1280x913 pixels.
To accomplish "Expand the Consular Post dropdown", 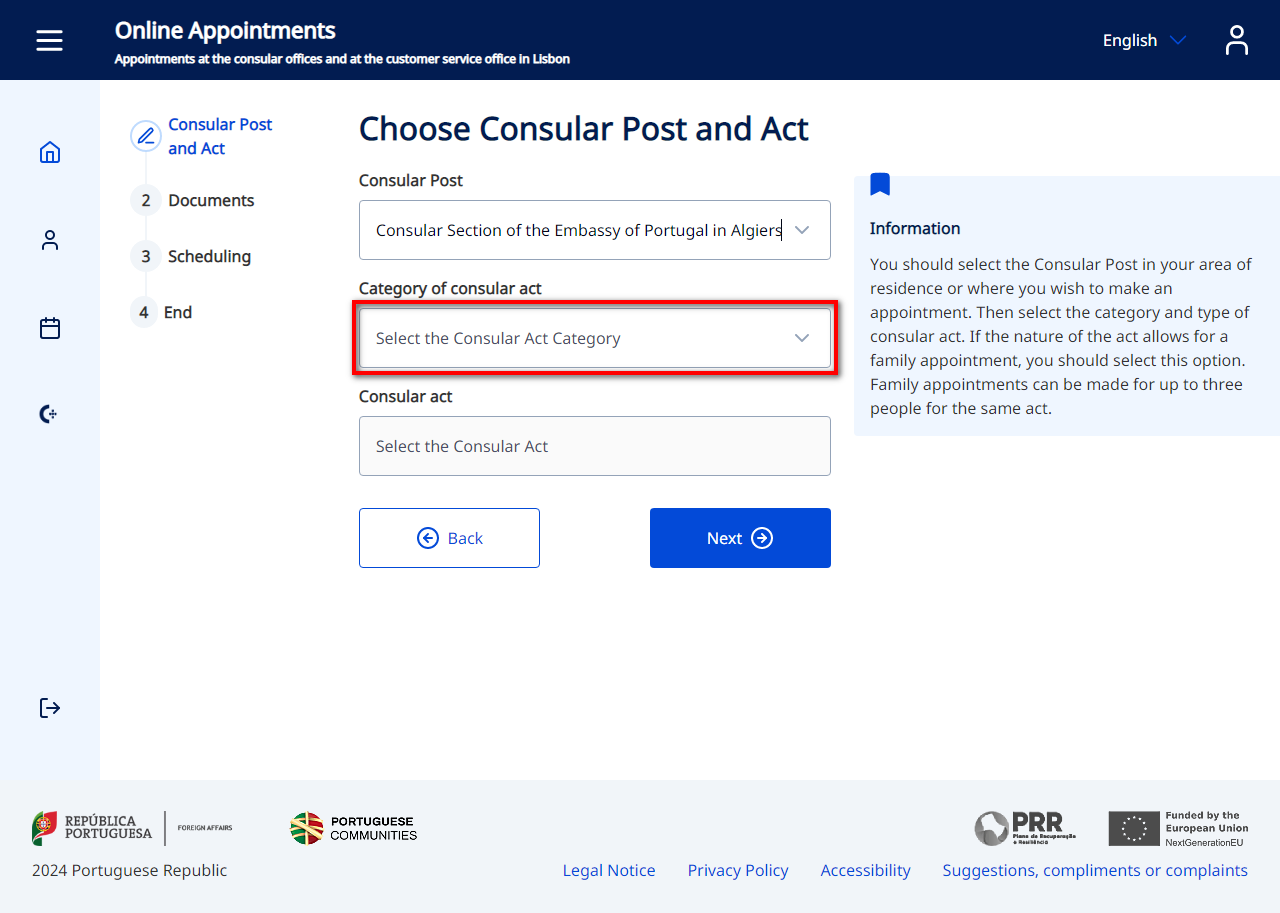I will (594, 230).
